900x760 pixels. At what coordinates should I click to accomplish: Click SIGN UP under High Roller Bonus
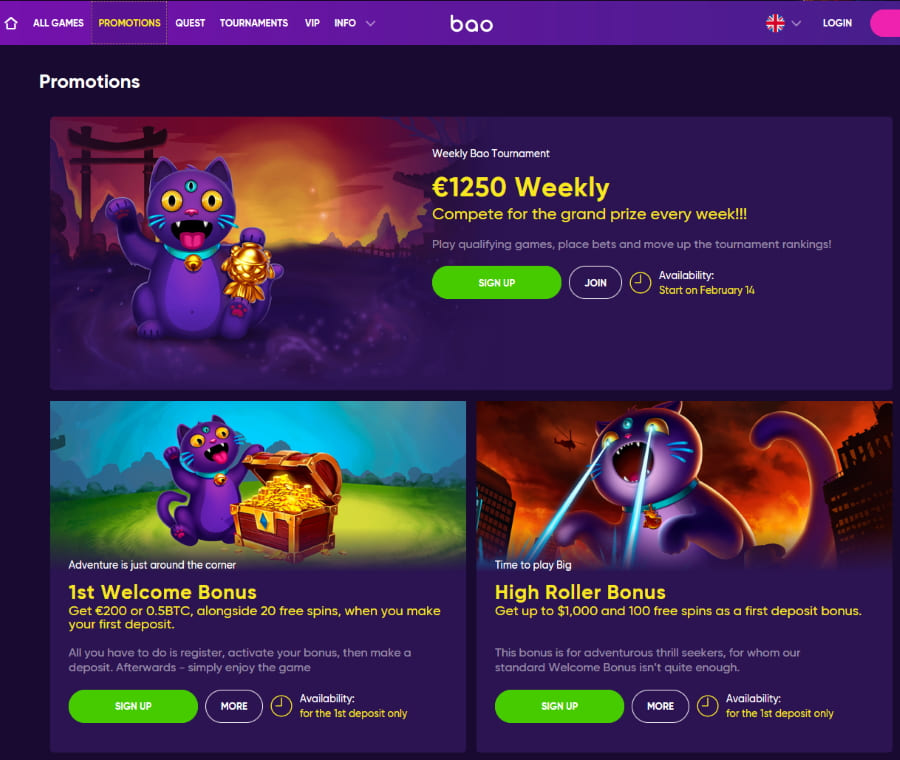click(x=560, y=706)
